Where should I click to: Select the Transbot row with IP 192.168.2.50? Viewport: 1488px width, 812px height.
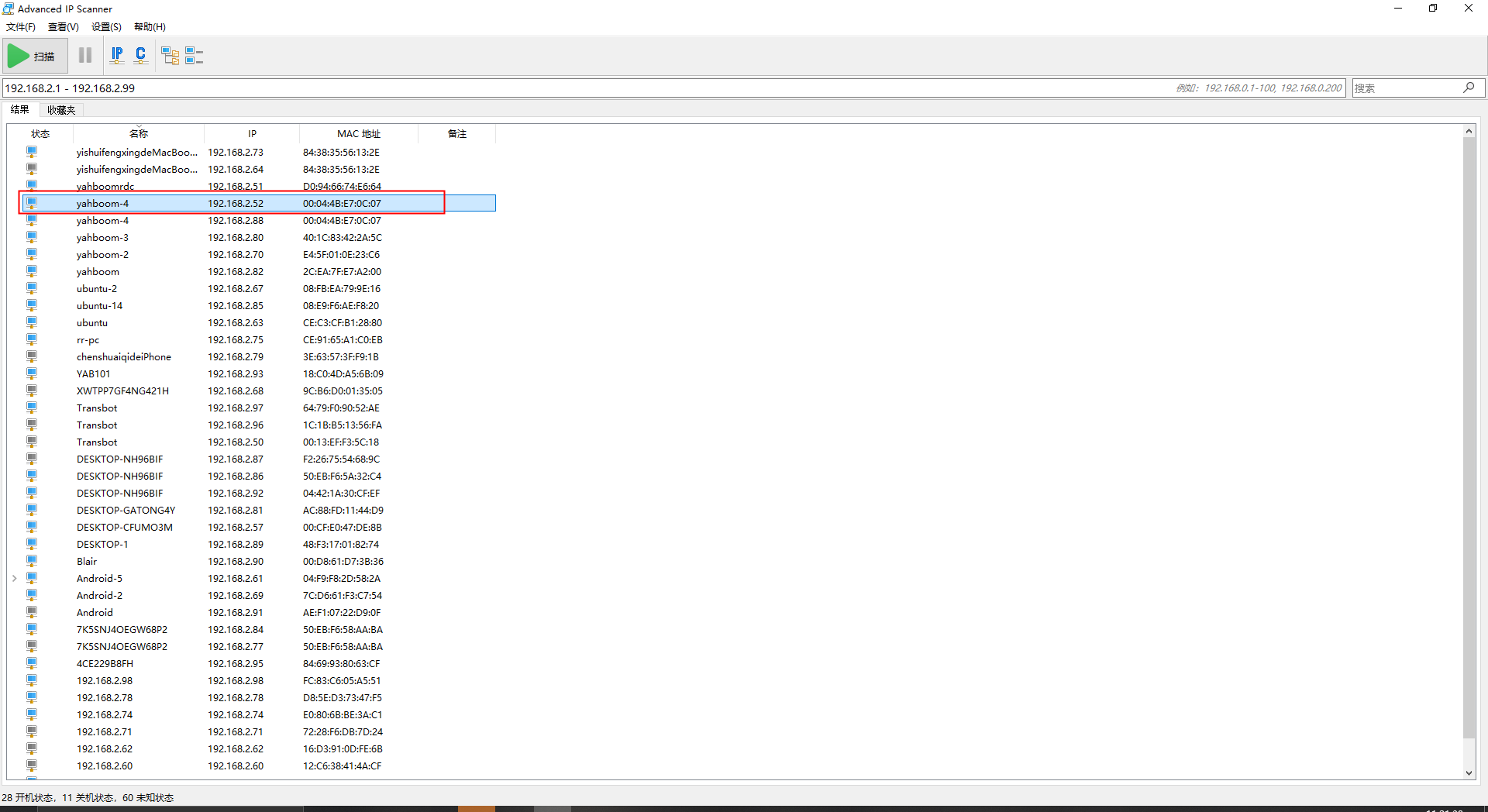pyautogui.click(x=259, y=442)
